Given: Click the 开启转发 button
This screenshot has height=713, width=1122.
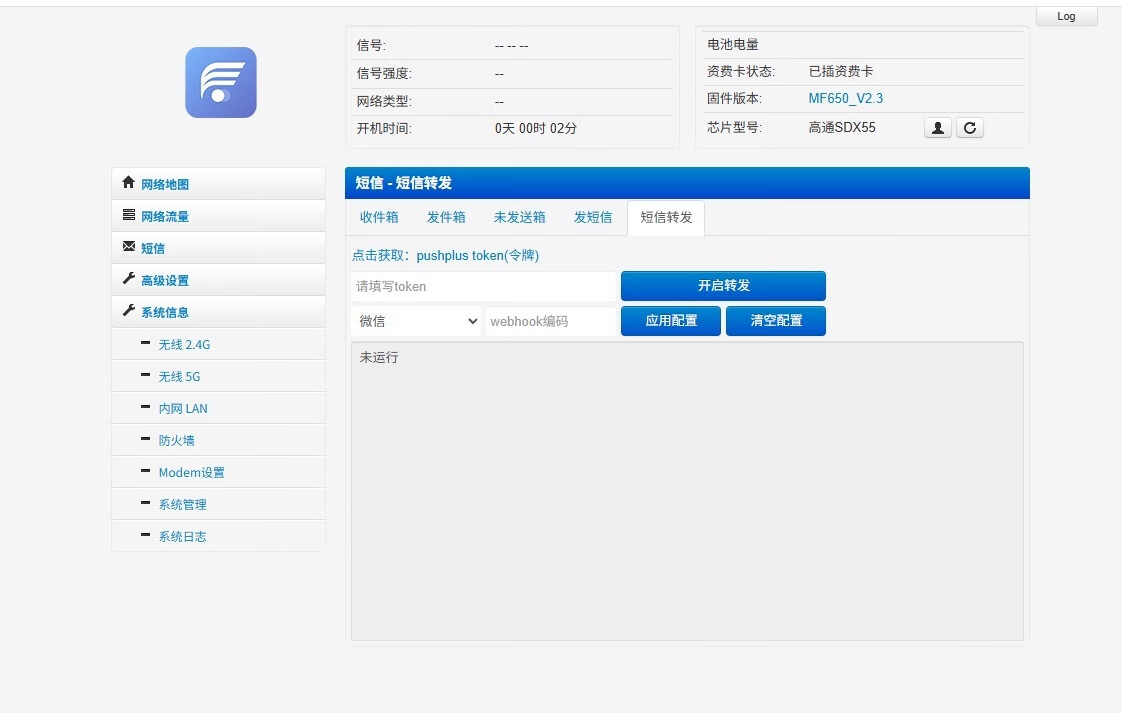Looking at the screenshot, I should click(x=723, y=286).
